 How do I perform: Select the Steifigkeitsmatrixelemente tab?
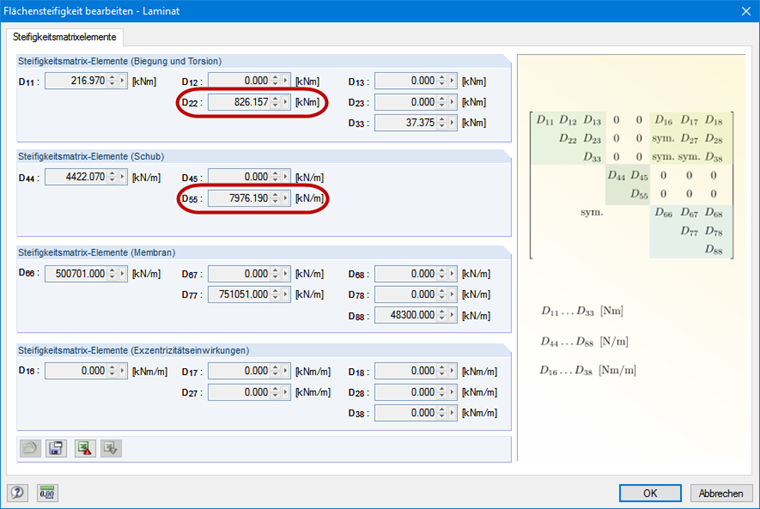pos(64,37)
